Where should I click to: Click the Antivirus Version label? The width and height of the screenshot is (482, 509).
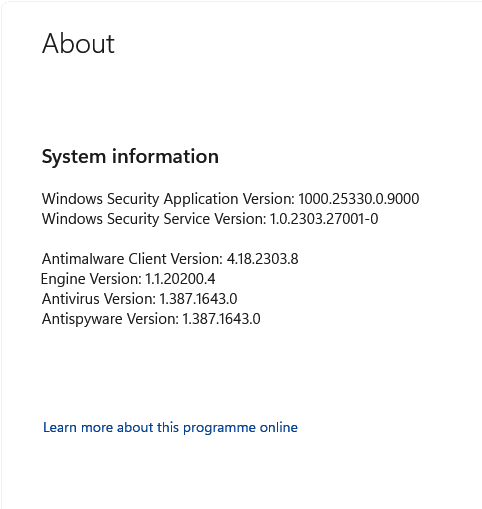tap(99, 299)
